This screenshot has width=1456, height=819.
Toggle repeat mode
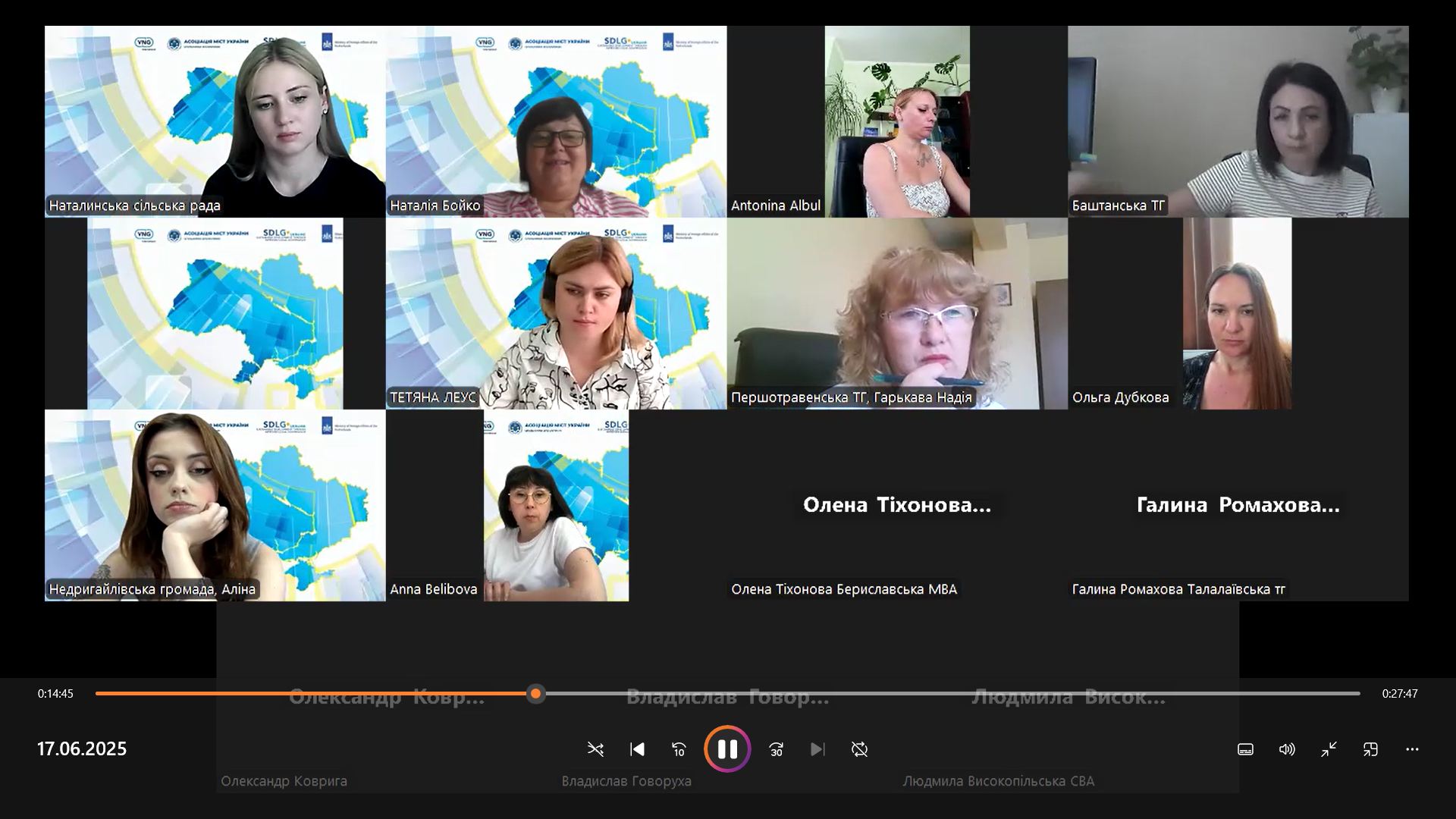pyautogui.click(x=859, y=749)
